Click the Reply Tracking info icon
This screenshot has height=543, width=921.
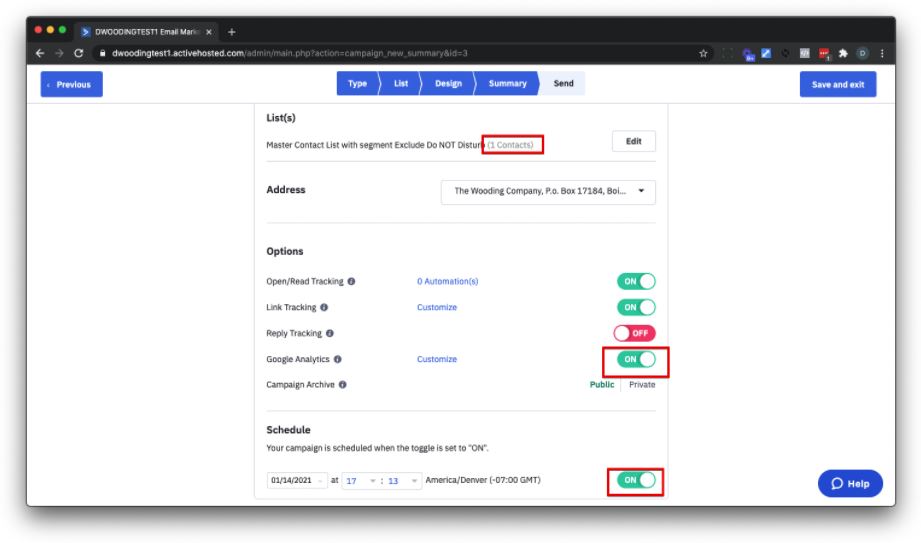pyautogui.click(x=330, y=334)
